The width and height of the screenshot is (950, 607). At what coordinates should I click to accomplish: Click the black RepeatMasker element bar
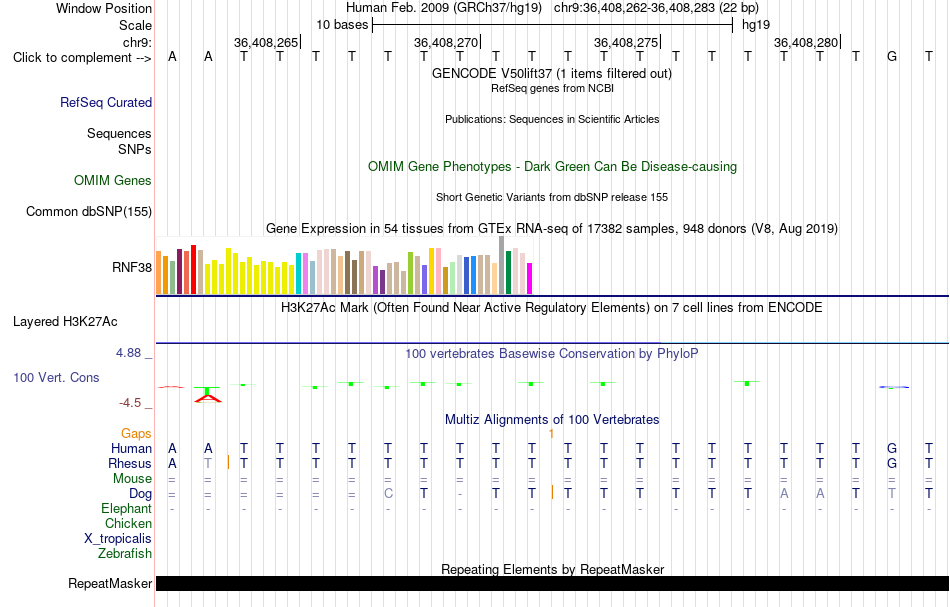tap(553, 583)
